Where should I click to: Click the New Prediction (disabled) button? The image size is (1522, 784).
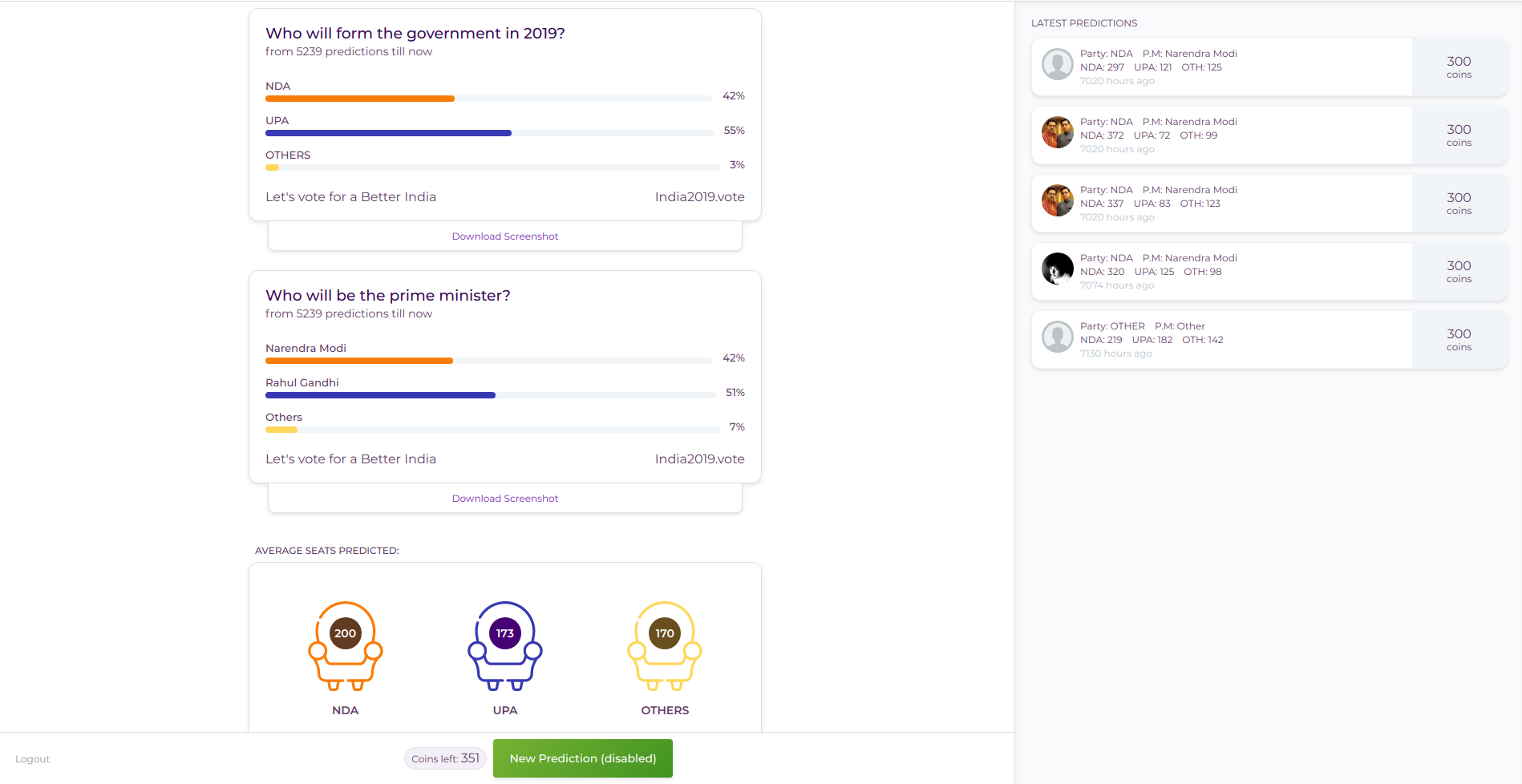click(583, 758)
